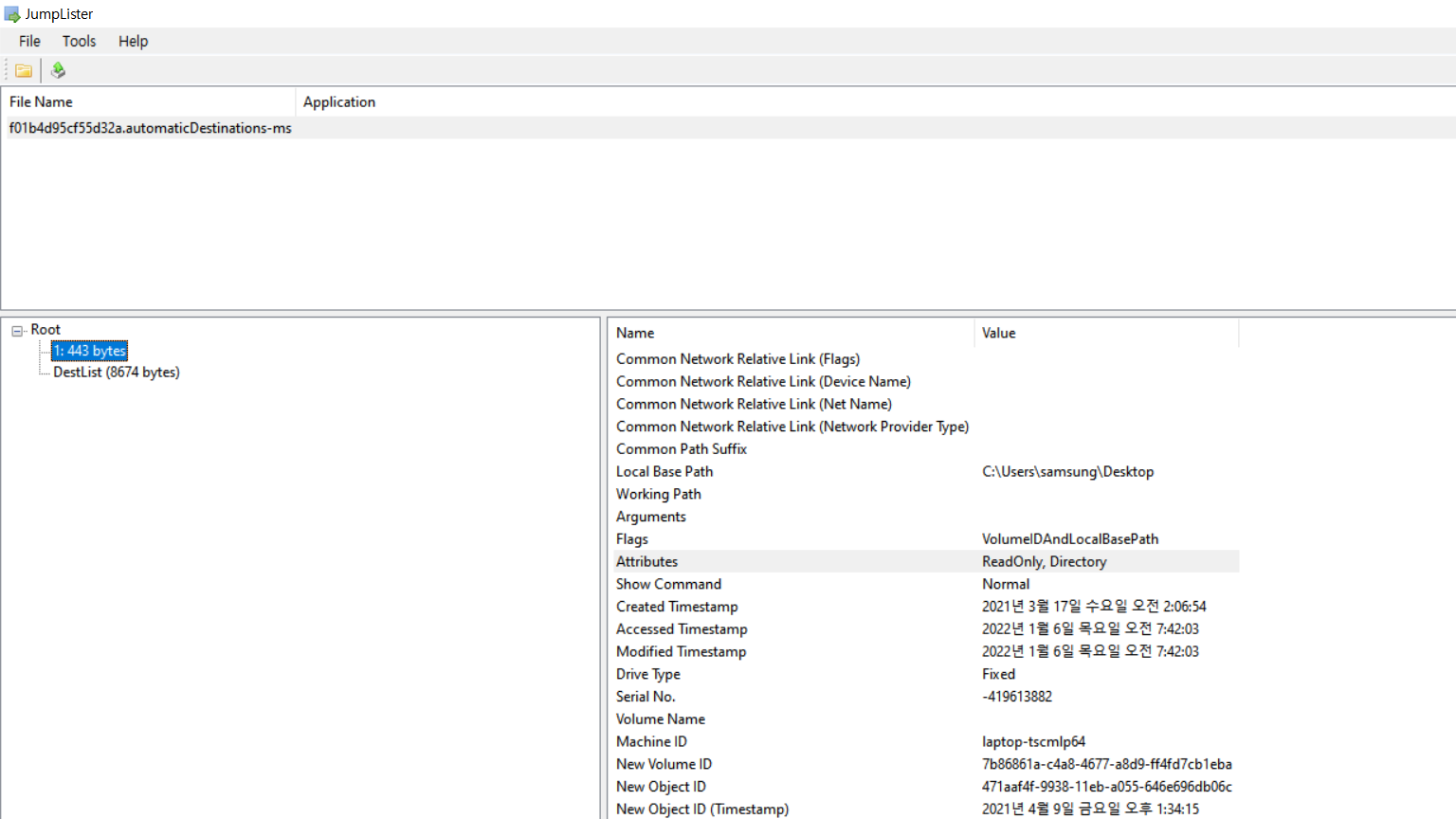Select the Attributes property row

[x=925, y=562]
